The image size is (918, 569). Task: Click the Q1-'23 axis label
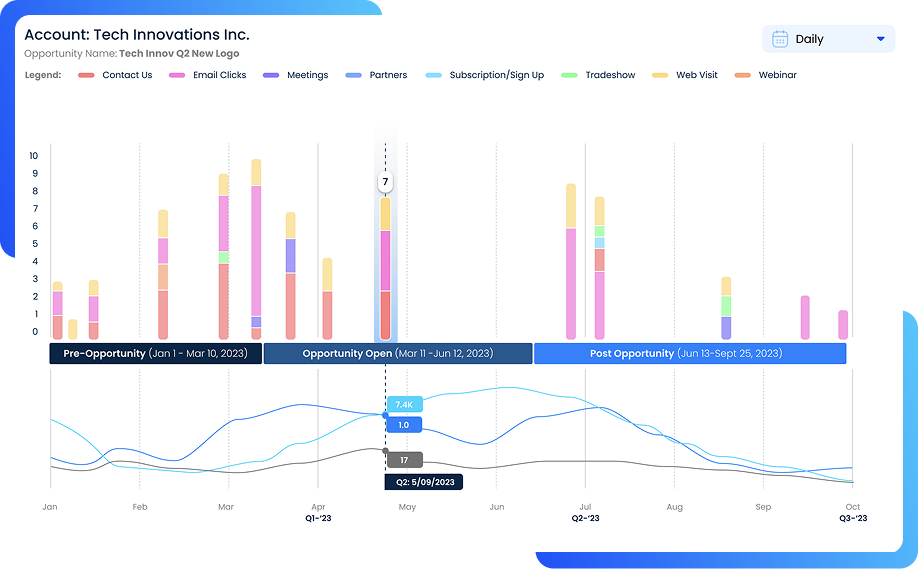[x=318, y=518]
